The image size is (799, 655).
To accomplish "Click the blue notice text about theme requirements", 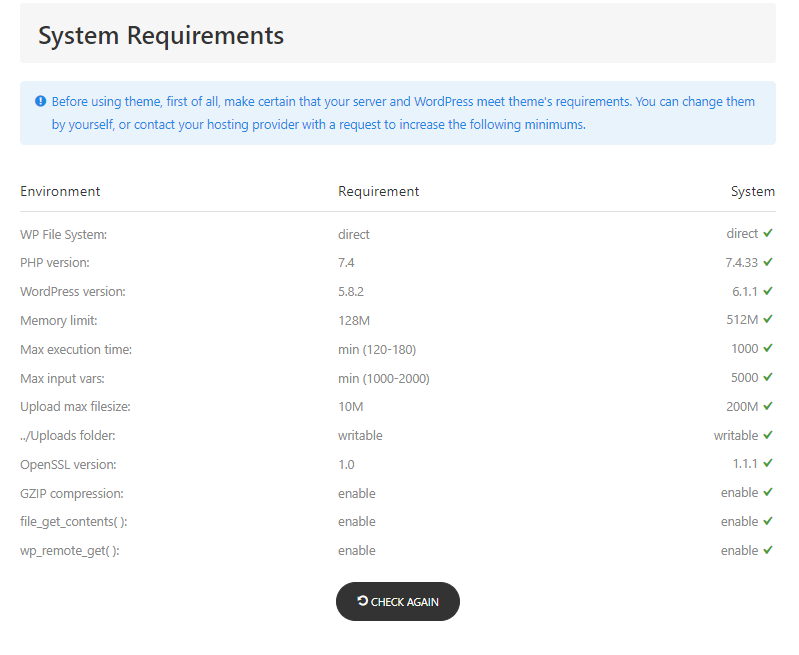I will [x=403, y=113].
